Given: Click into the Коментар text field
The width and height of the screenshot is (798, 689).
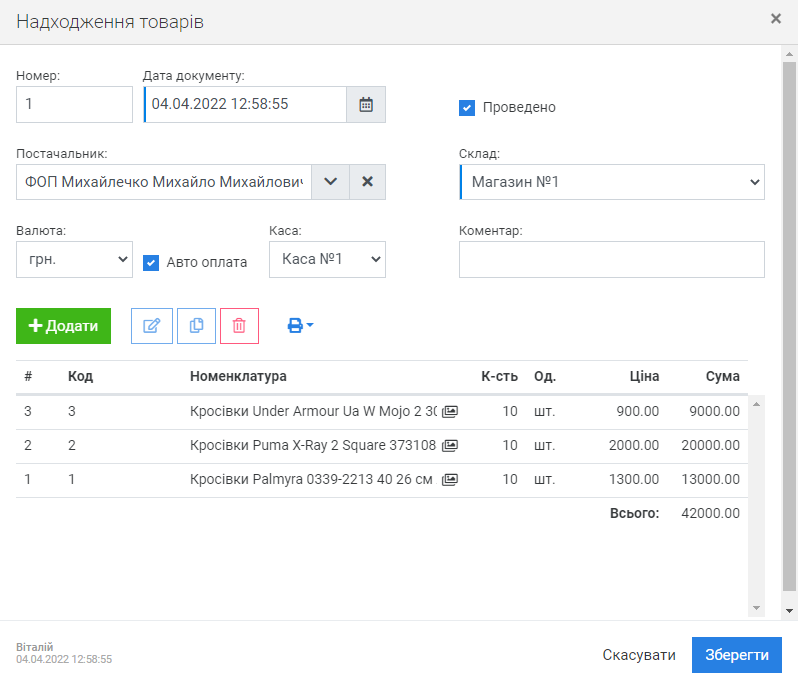Looking at the screenshot, I should pos(611,259).
